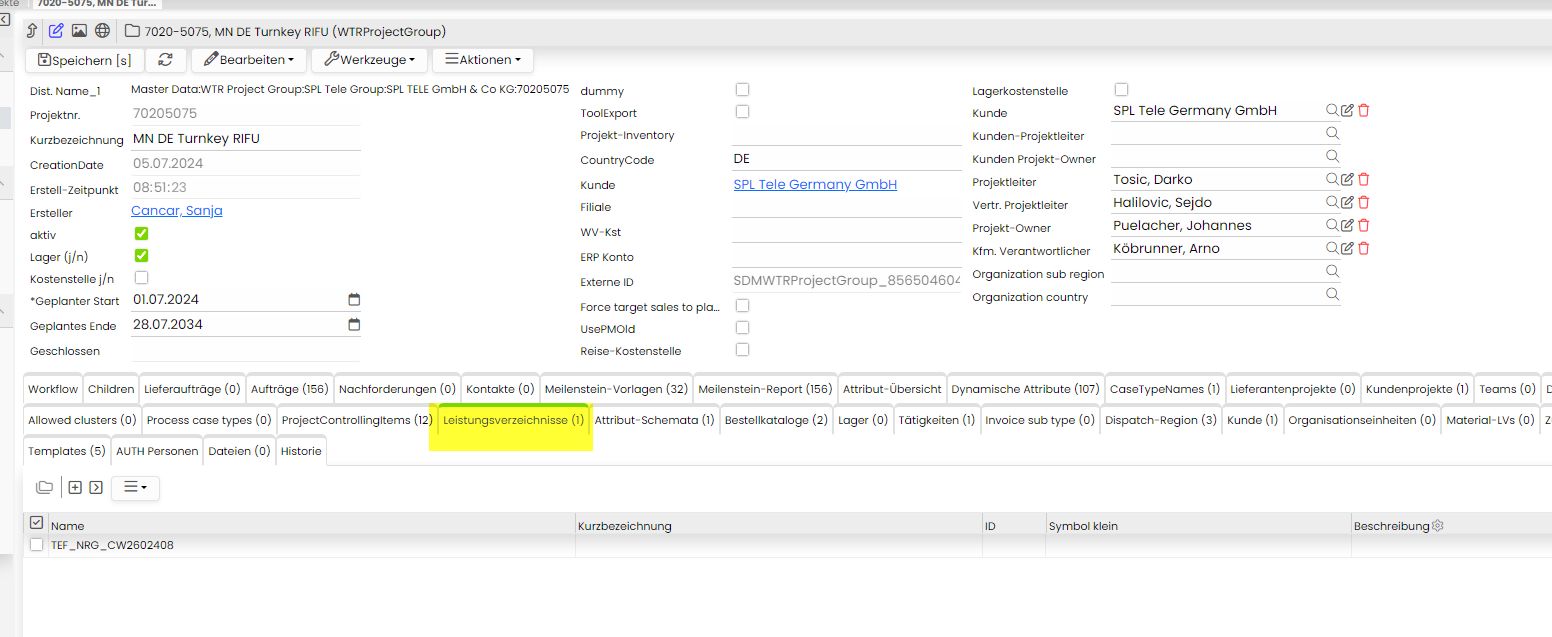Check the ToolExport checkbox
The height and width of the screenshot is (637, 1552).
pyautogui.click(x=742, y=111)
